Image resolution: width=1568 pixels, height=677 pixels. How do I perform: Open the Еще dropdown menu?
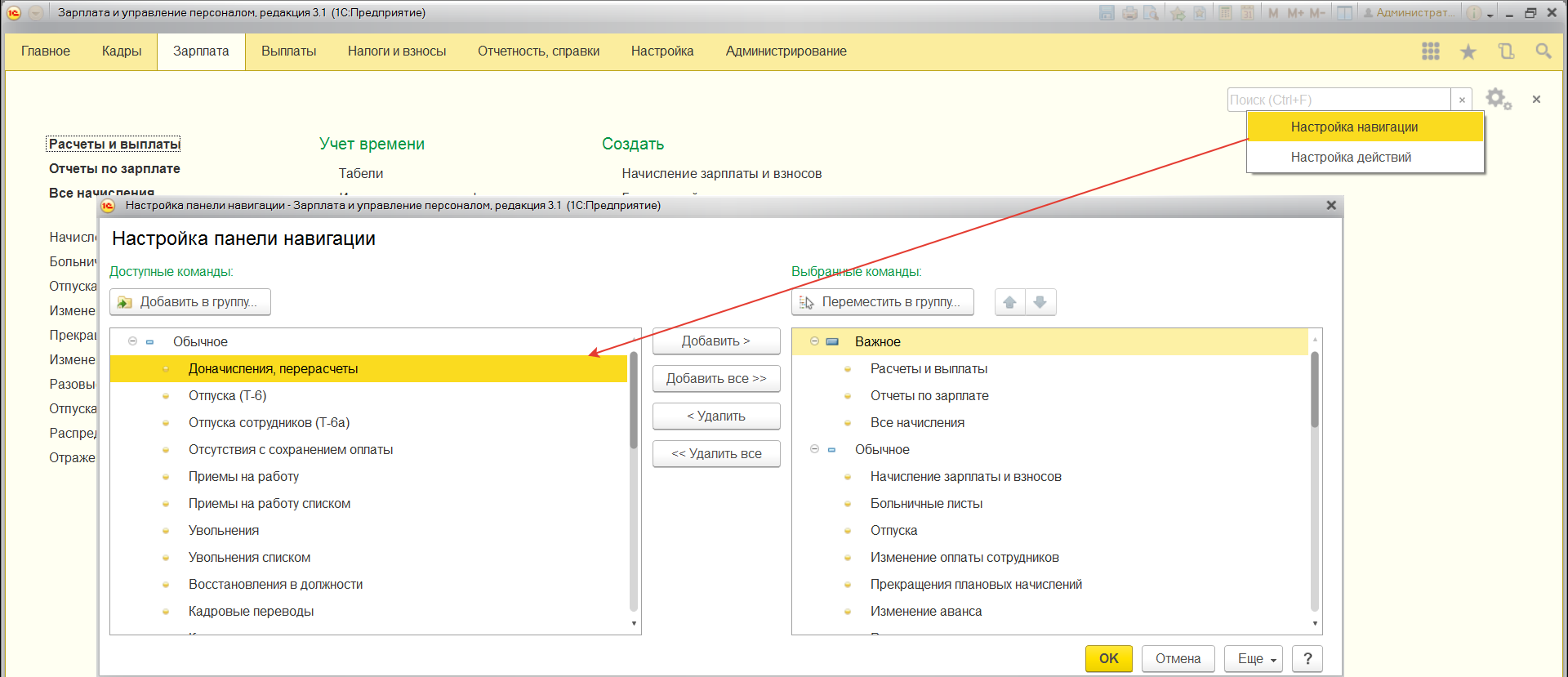tap(1254, 658)
